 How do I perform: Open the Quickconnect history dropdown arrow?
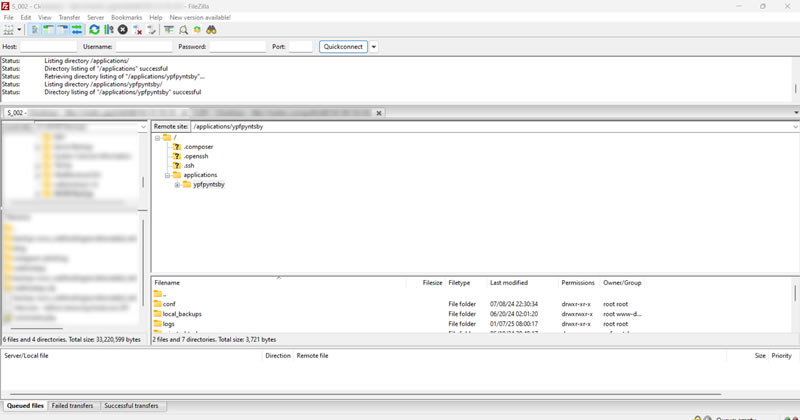[x=374, y=46]
